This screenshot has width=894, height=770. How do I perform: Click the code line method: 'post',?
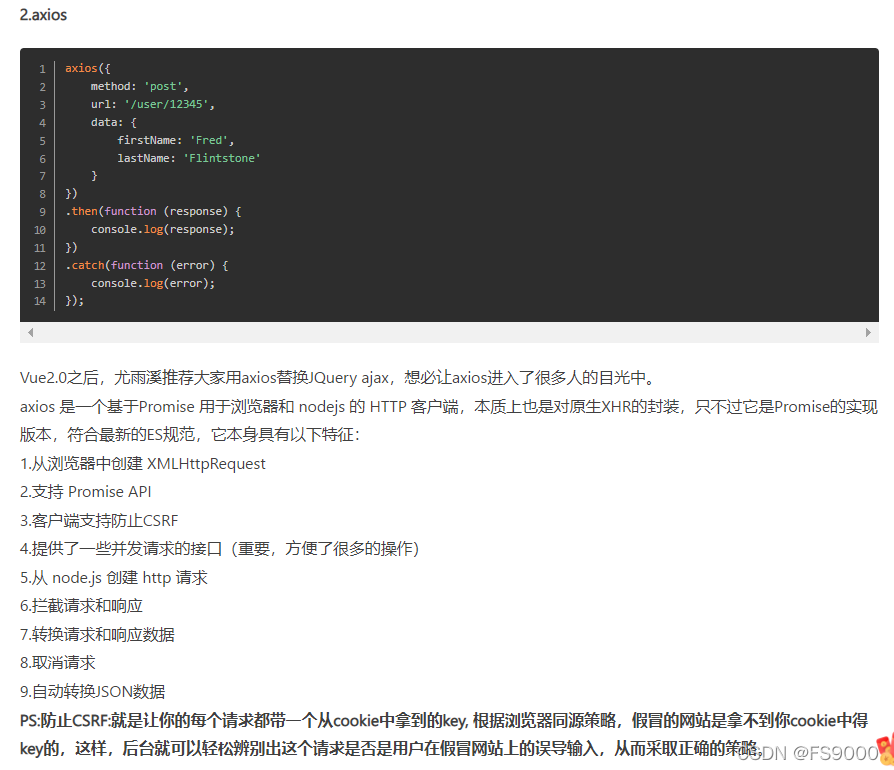click(139, 86)
